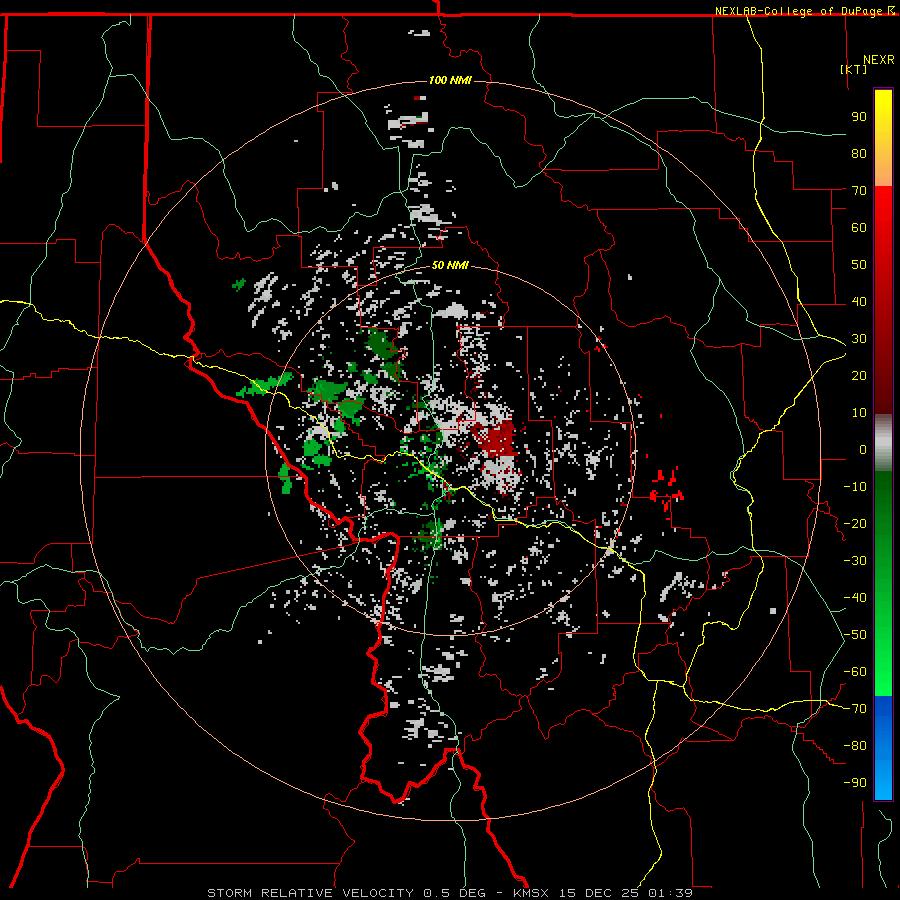Screen dimensions: 900x900
Task: Click the -20 value on the velocity scale
Action: click(855, 523)
